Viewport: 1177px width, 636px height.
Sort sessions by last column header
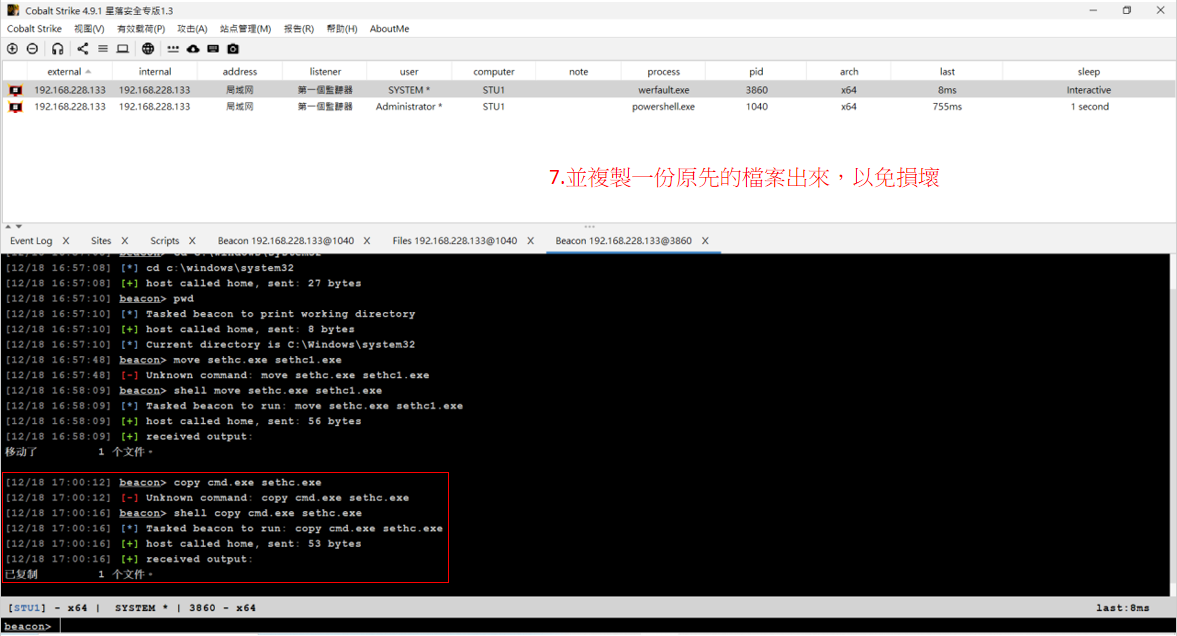point(947,72)
